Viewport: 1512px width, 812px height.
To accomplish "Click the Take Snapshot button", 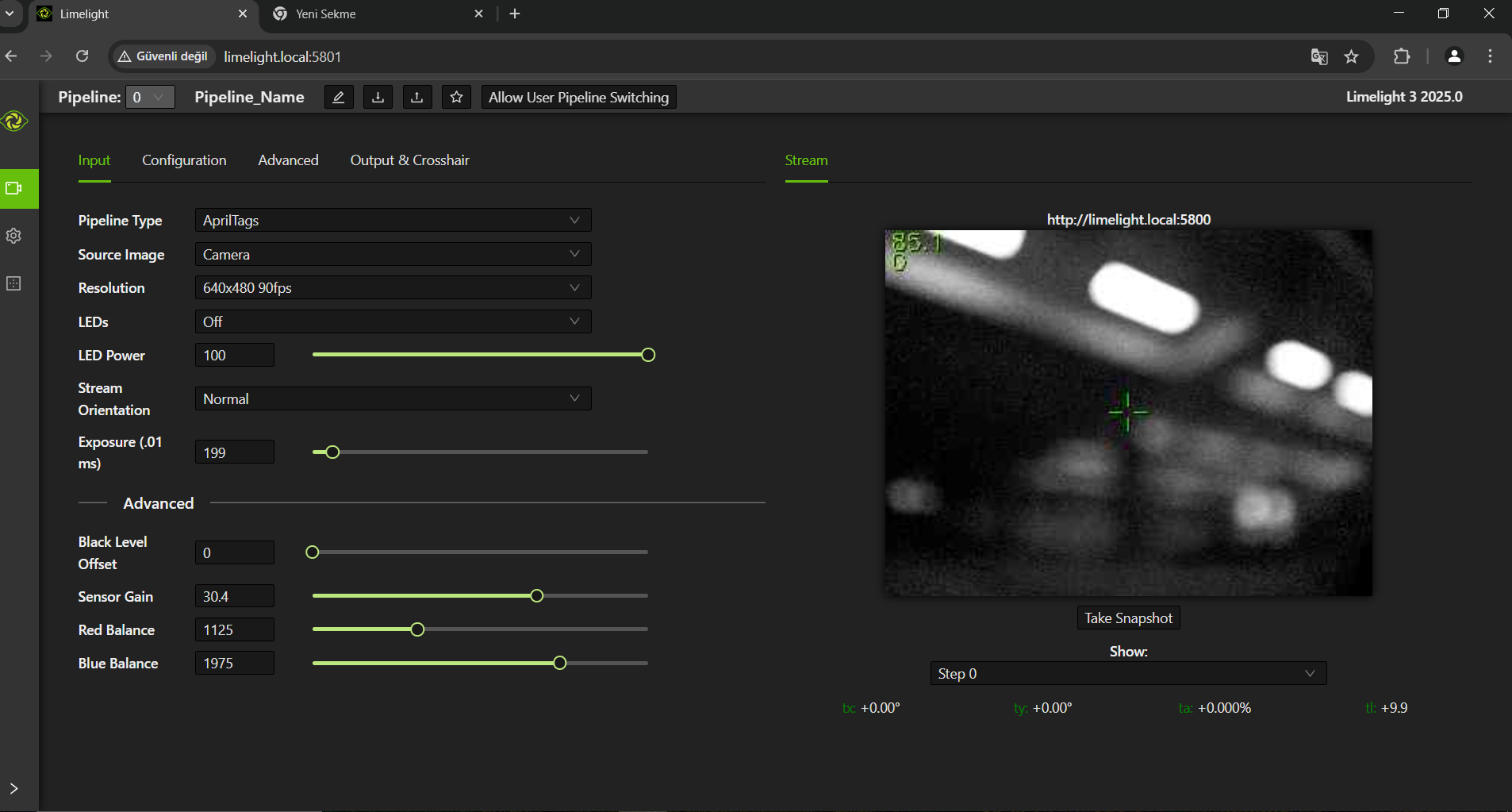I will point(1128,618).
